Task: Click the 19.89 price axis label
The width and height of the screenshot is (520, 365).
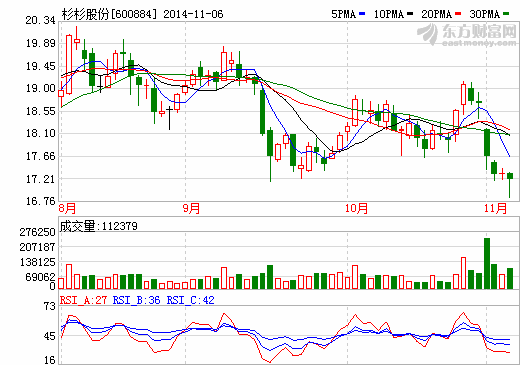Action: point(40,43)
